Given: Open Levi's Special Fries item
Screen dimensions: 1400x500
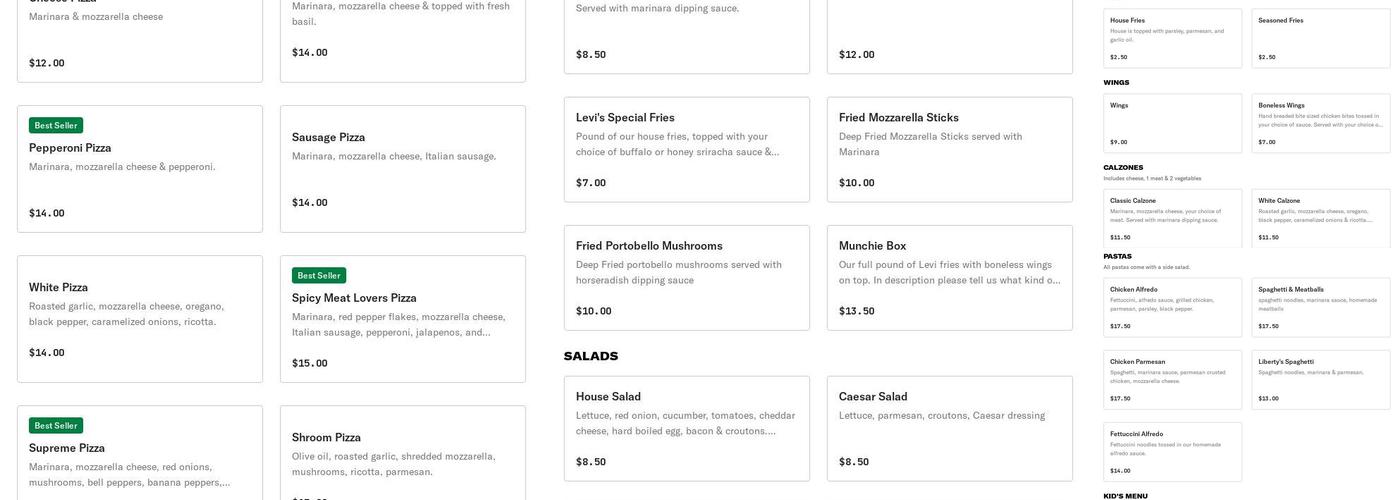Looking at the screenshot, I should click(686, 149).
